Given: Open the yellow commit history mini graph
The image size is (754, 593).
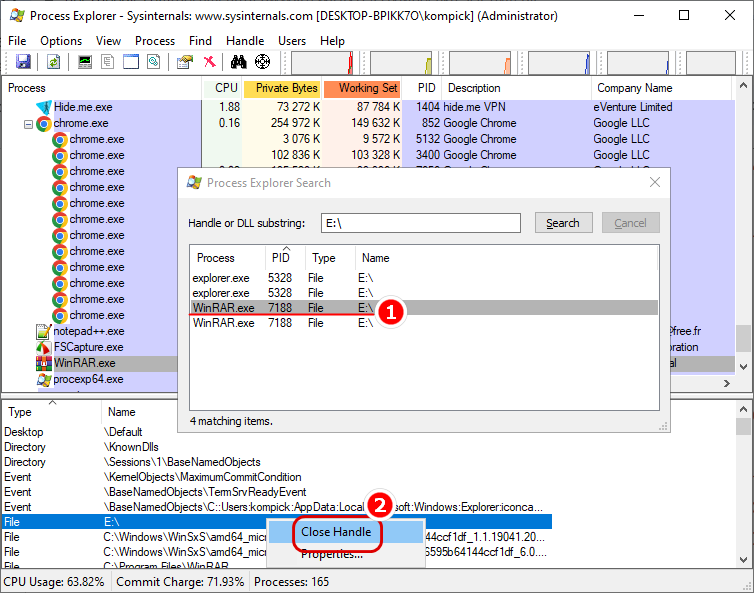Looking at the screenshot, I should click(x=401, y=63).
